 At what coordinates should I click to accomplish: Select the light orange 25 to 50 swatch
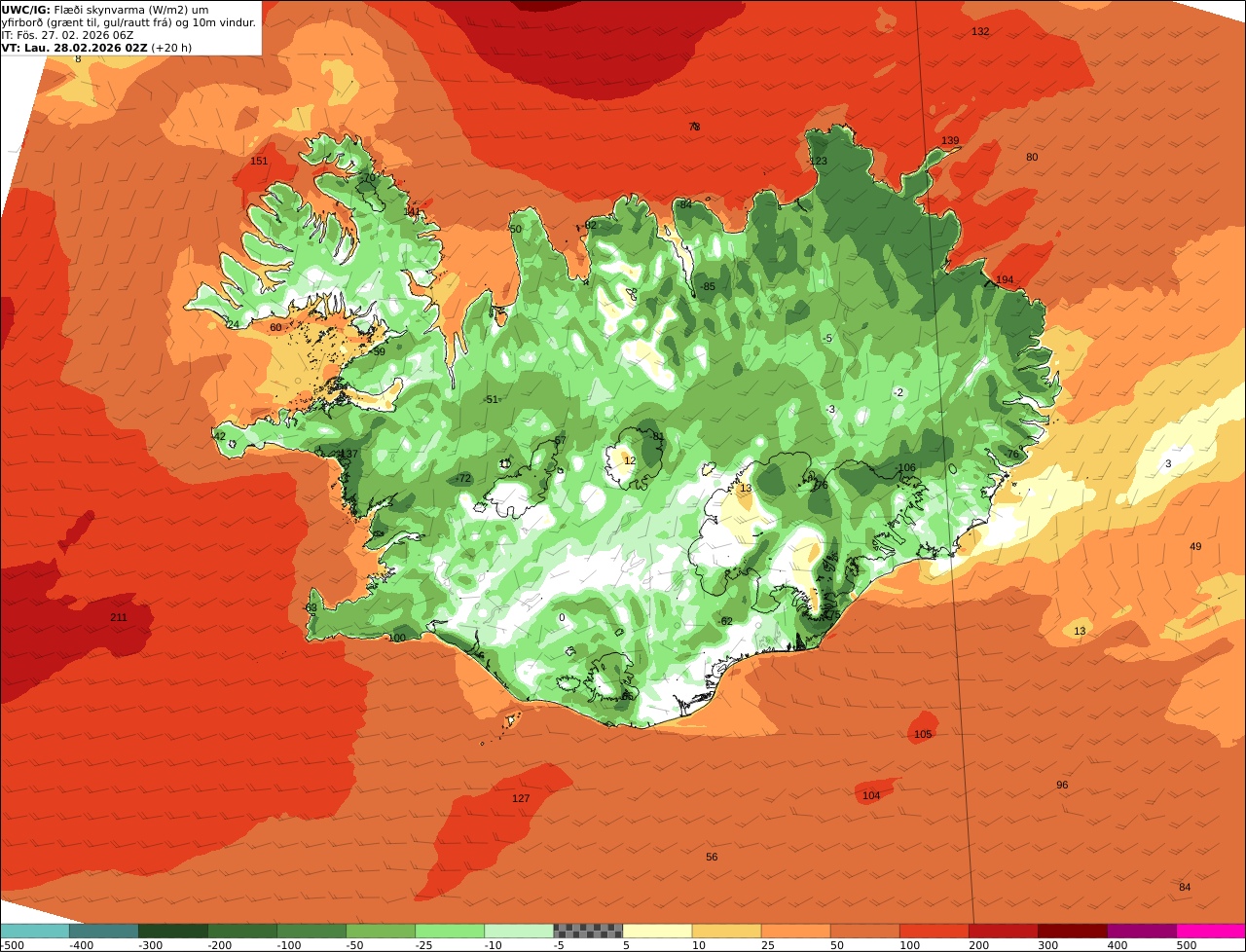click(x=796, y=931)
